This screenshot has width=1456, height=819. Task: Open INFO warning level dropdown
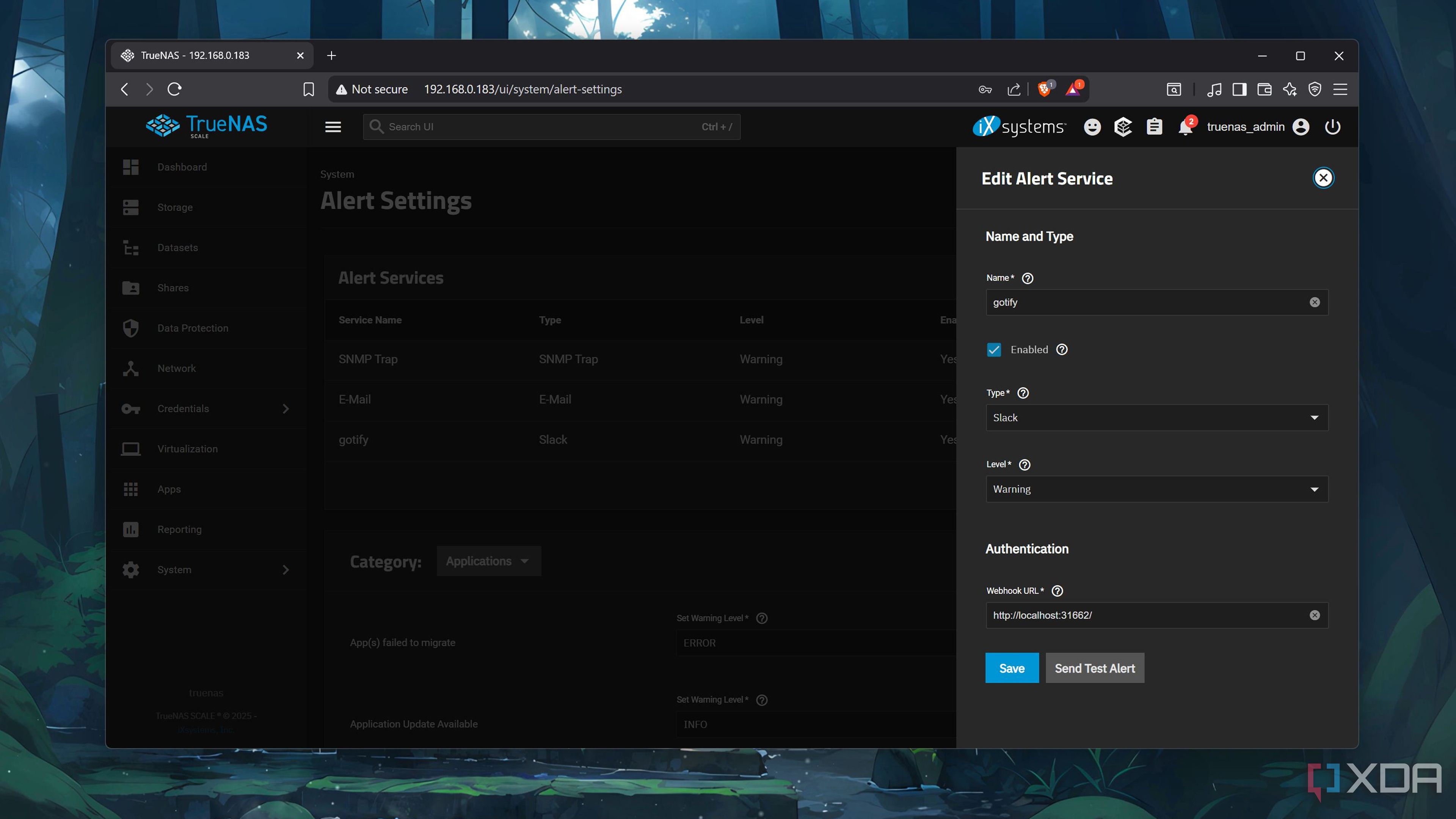(816, 724)
